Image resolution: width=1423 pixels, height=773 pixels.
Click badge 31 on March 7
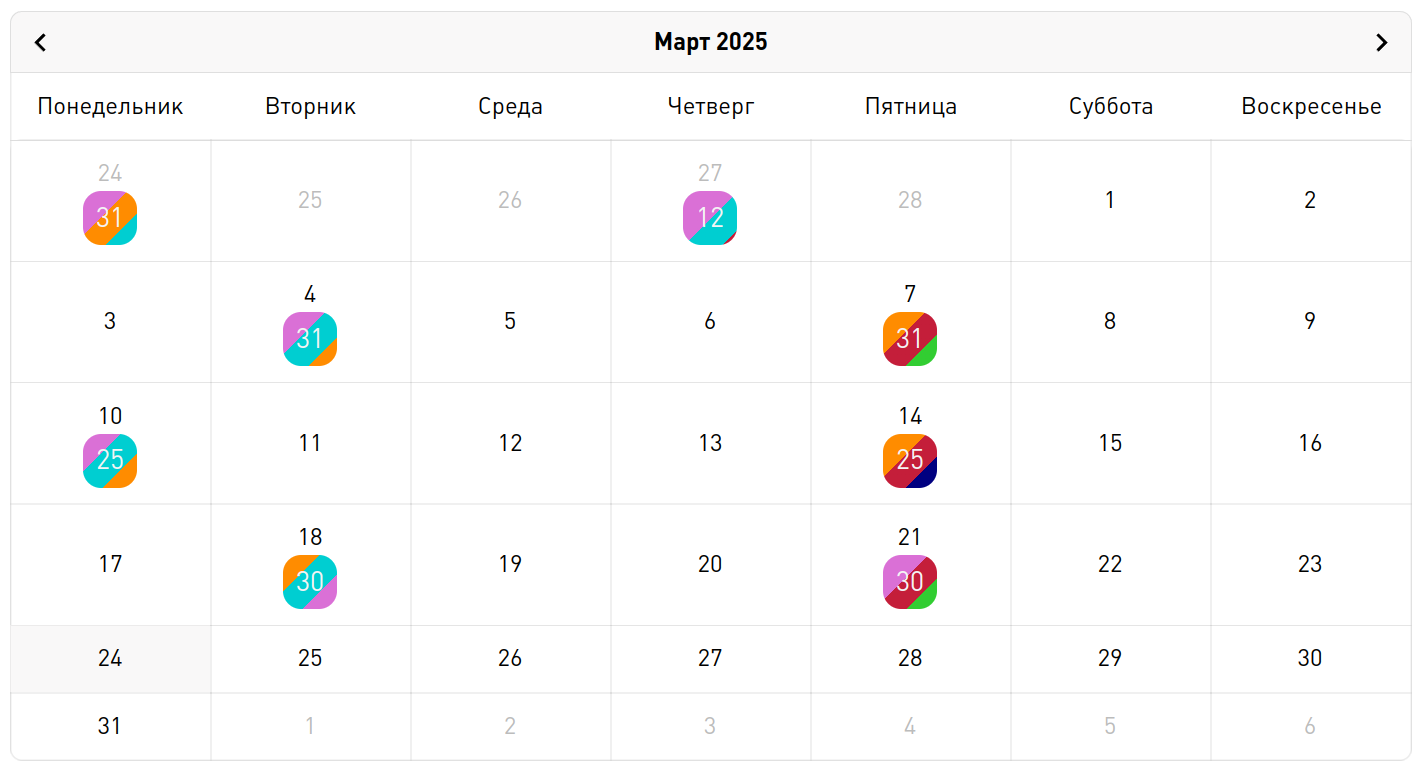pyautogui.click(x=910, y=339)
